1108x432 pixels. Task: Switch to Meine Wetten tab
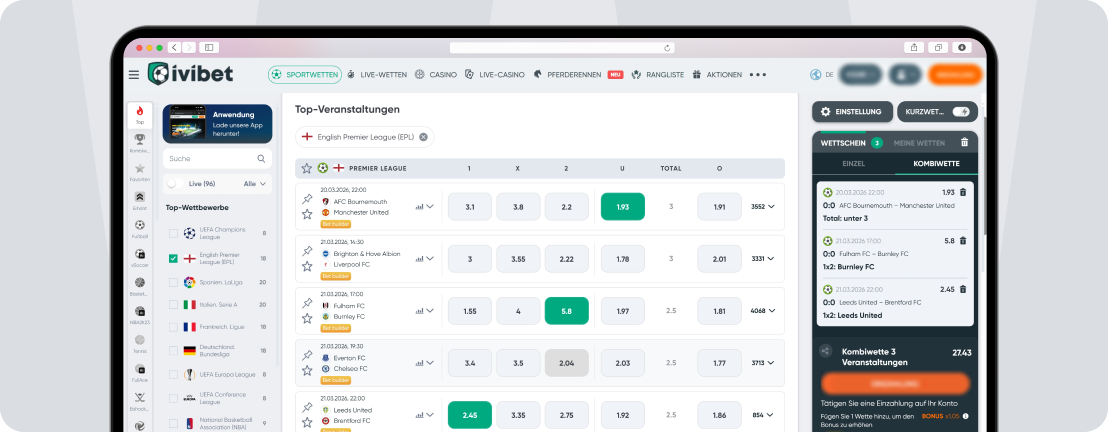coord(919,143)
